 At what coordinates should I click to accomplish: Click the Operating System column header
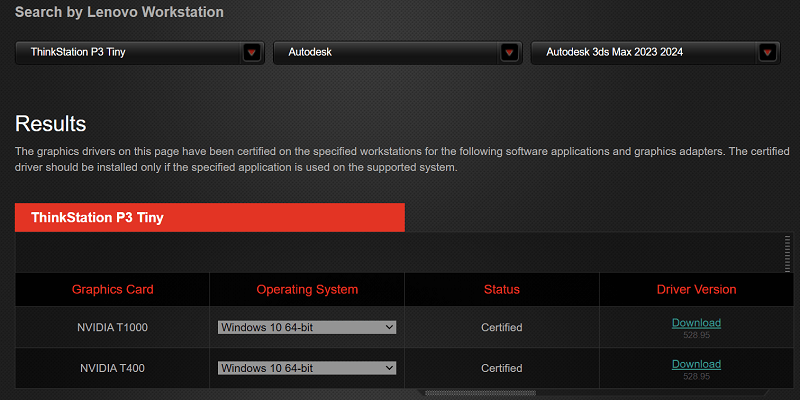(307, 290)
